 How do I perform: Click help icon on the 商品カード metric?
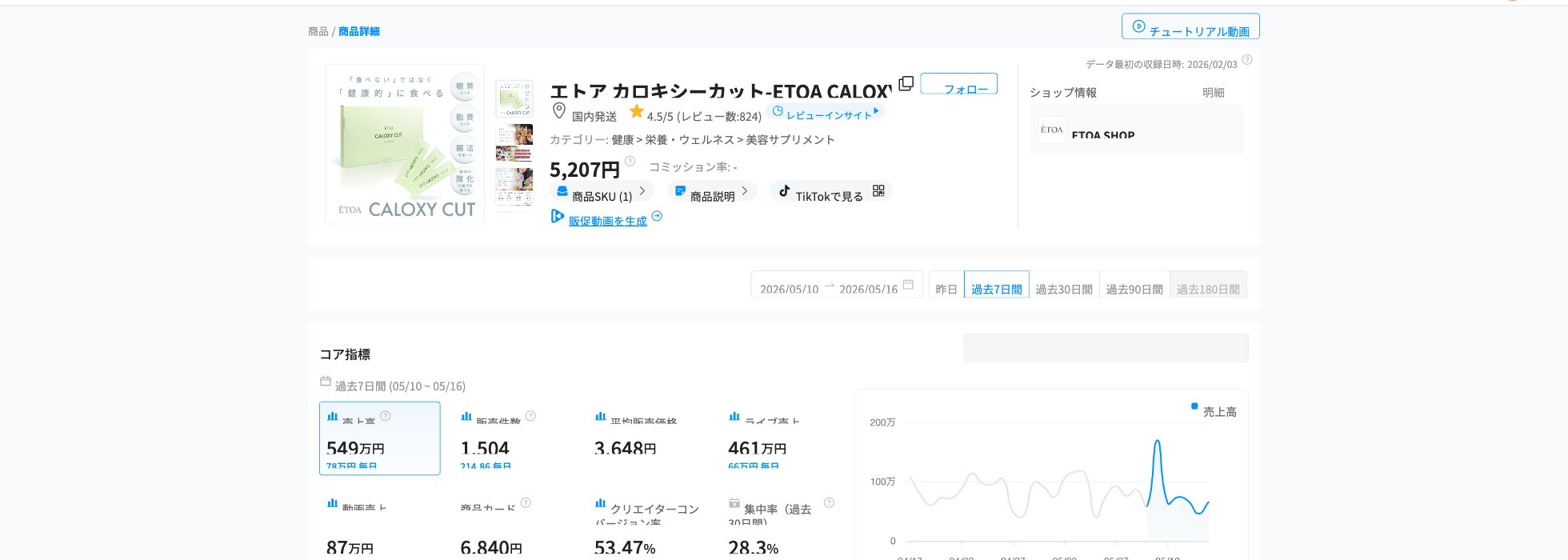point(526,502)
